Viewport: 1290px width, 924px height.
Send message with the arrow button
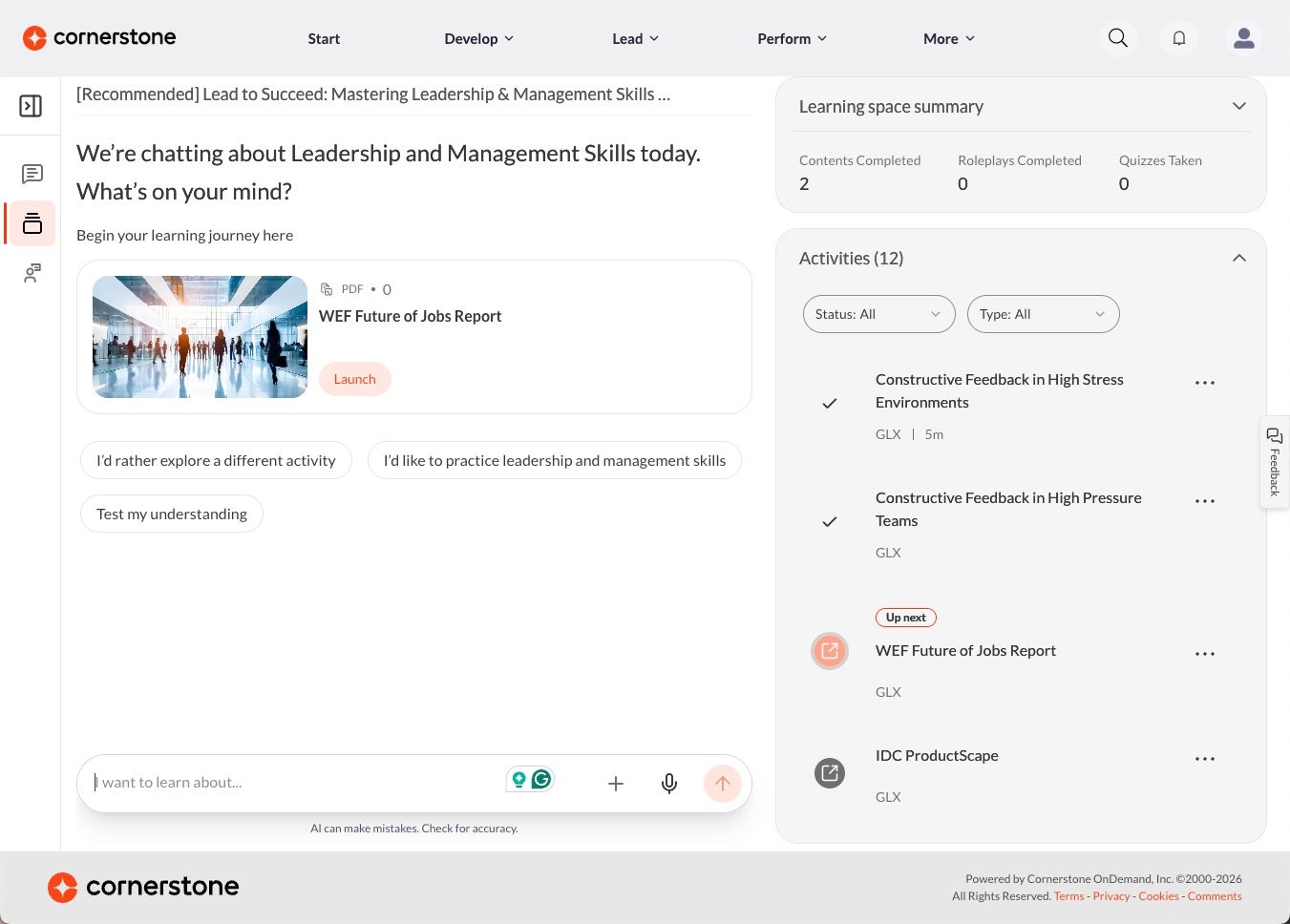[x=723, y=784]
